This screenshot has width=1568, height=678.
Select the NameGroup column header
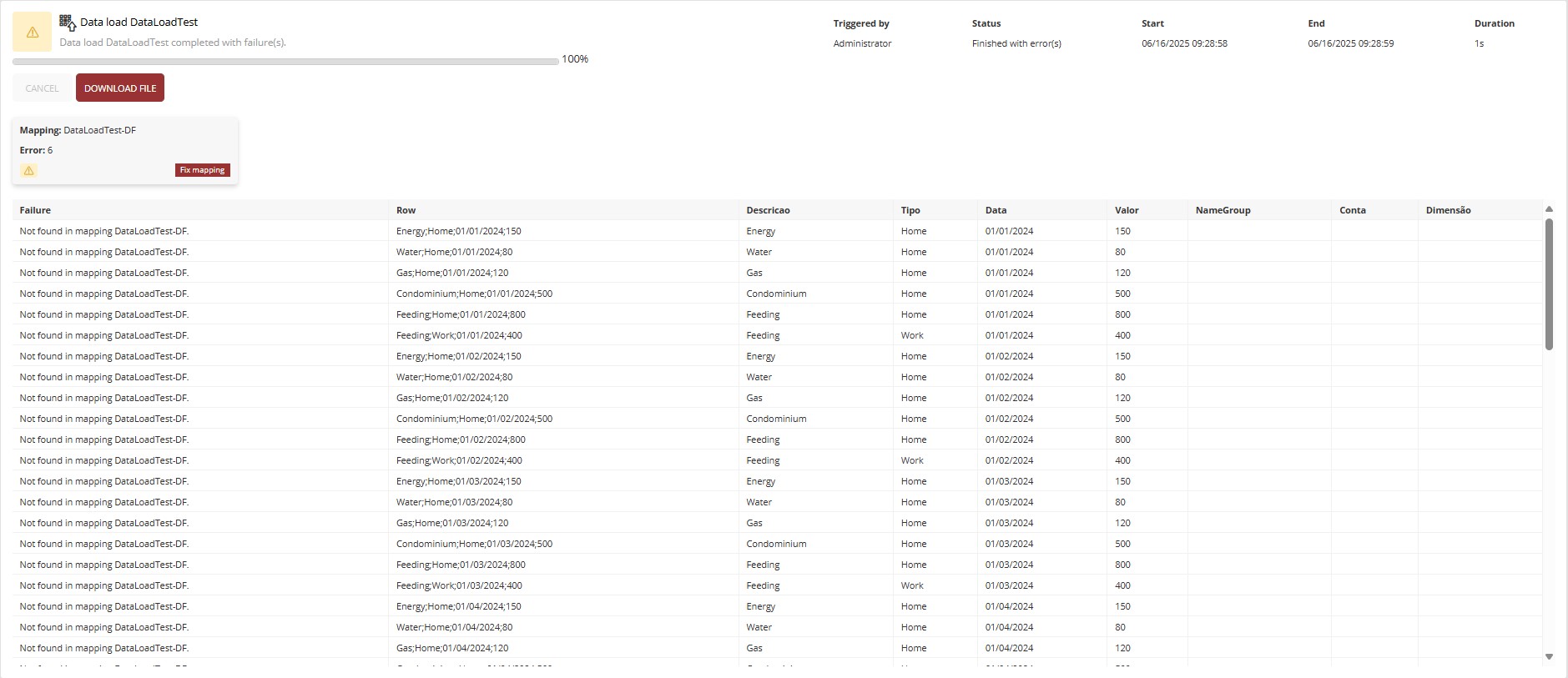pyautogui.click(x=1260, y=210)
